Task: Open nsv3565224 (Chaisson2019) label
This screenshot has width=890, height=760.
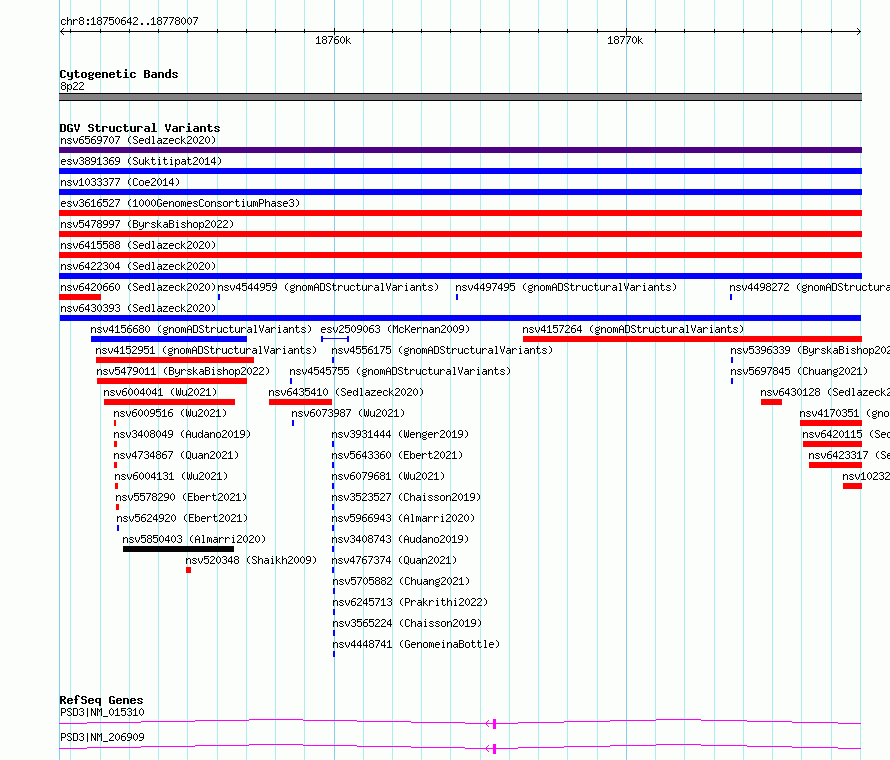Action: click(408, 623)
